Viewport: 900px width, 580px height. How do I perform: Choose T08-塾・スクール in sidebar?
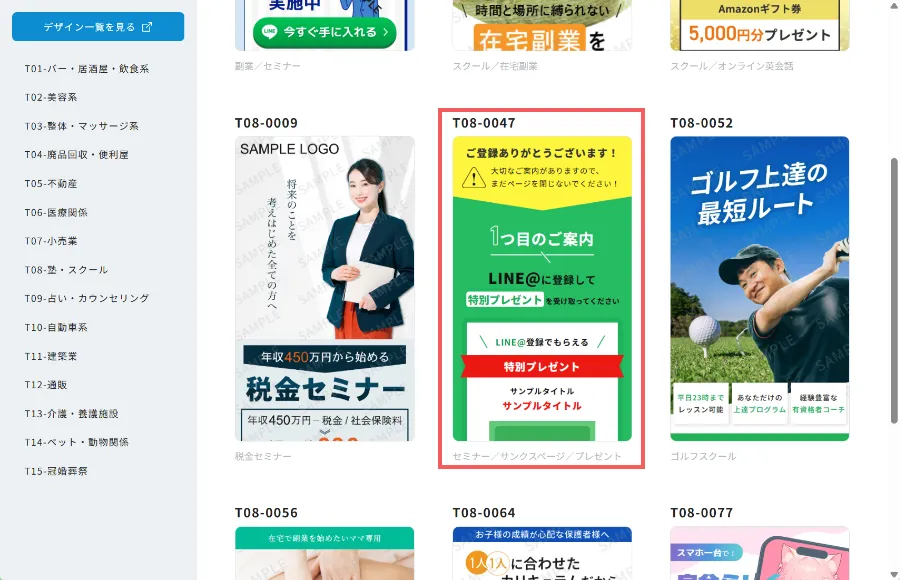[66, 269]
